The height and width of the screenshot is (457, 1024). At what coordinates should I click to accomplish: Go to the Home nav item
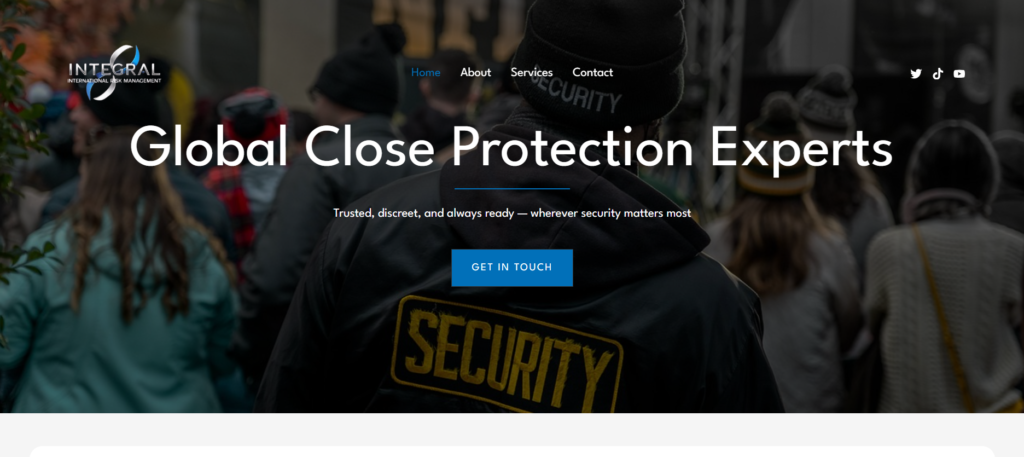(x=426, y=72)
